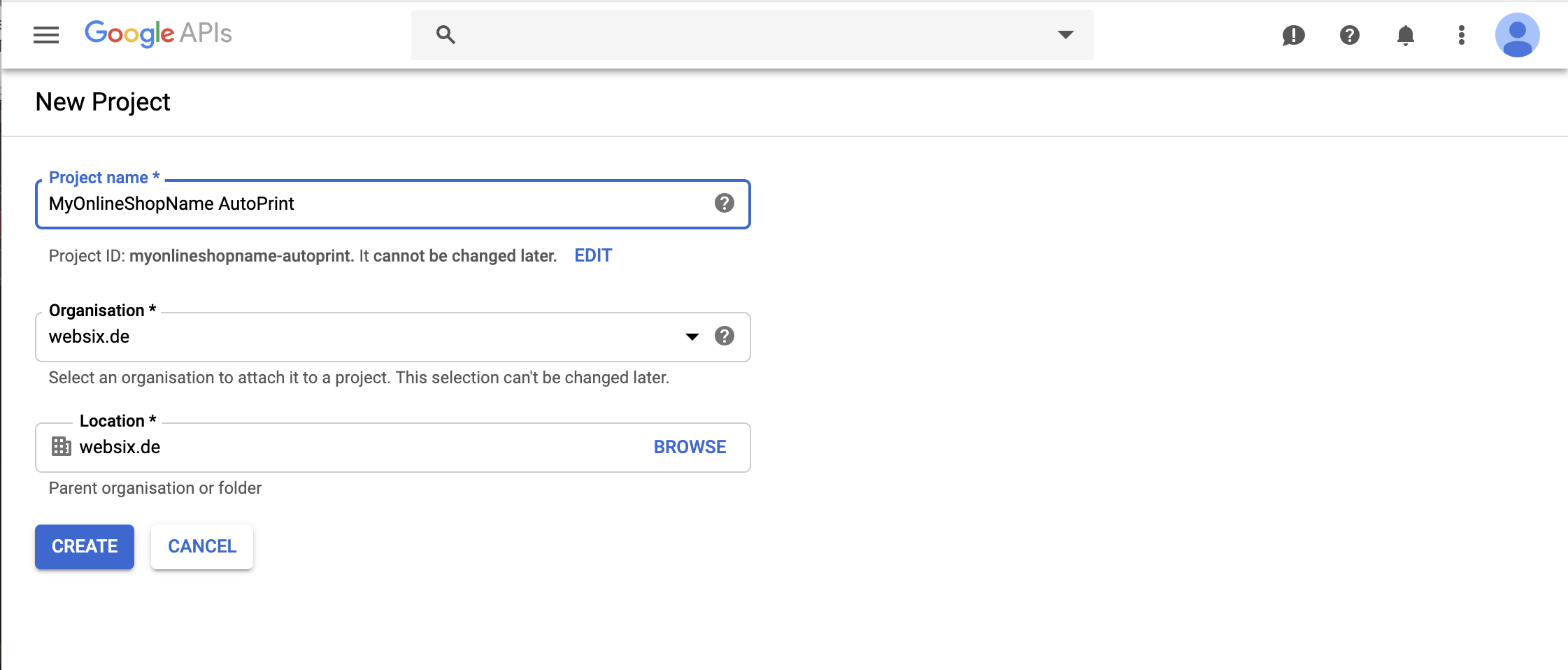This screenshot has height=670, width=1568.
Task: Click the search magnifier icon
Action: tap(446, 34)
